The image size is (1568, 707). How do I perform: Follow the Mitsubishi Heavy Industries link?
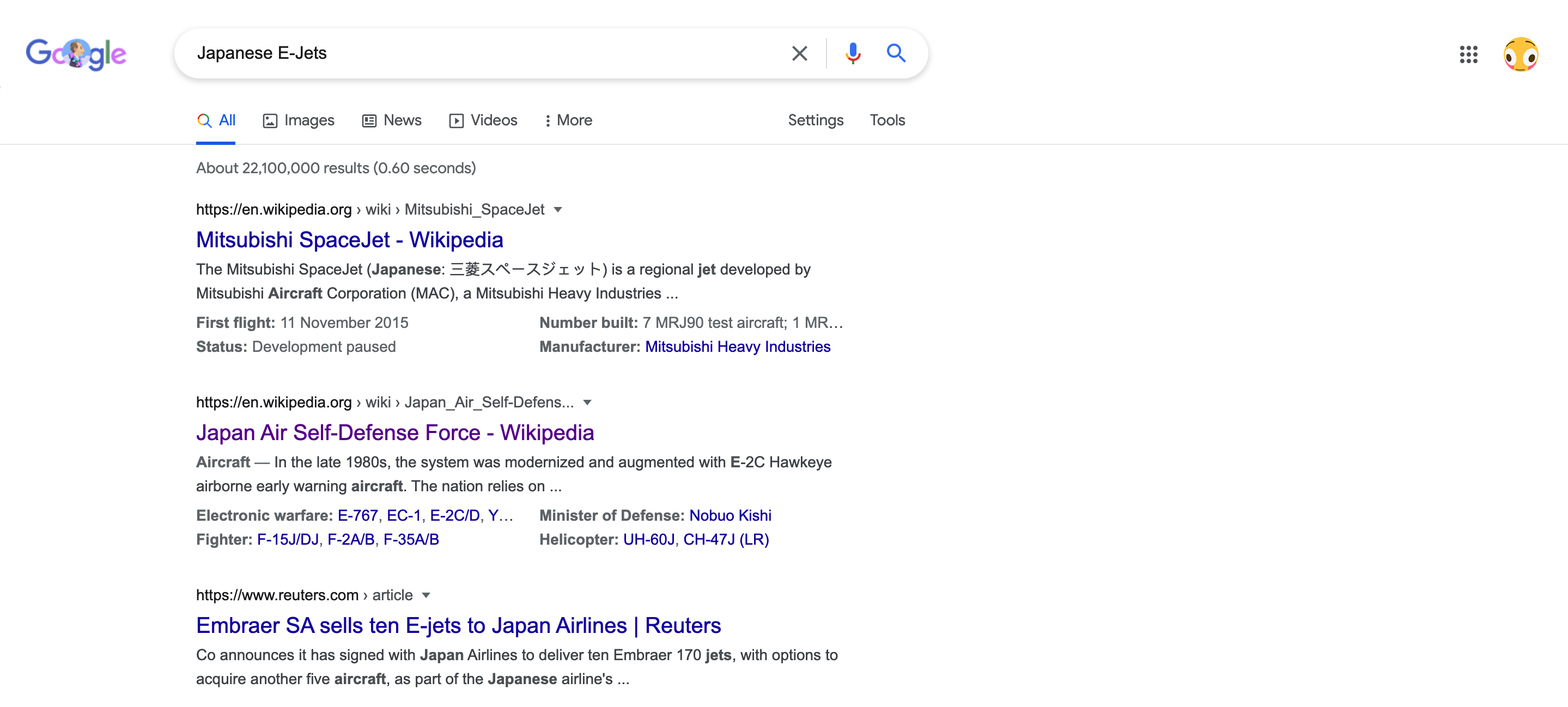[738, 347]
